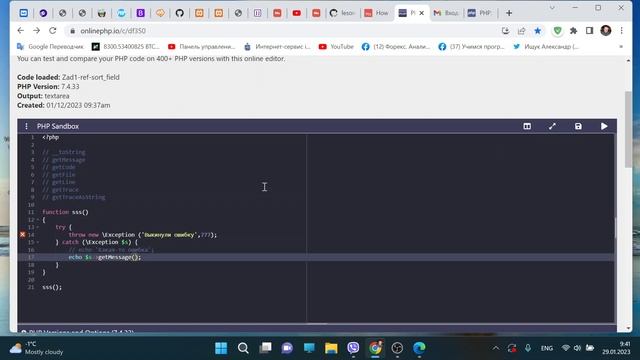Open tab search dropdown arrow
Image resolution: width=640 pixels, height=360 pixels.
point(552,8)
